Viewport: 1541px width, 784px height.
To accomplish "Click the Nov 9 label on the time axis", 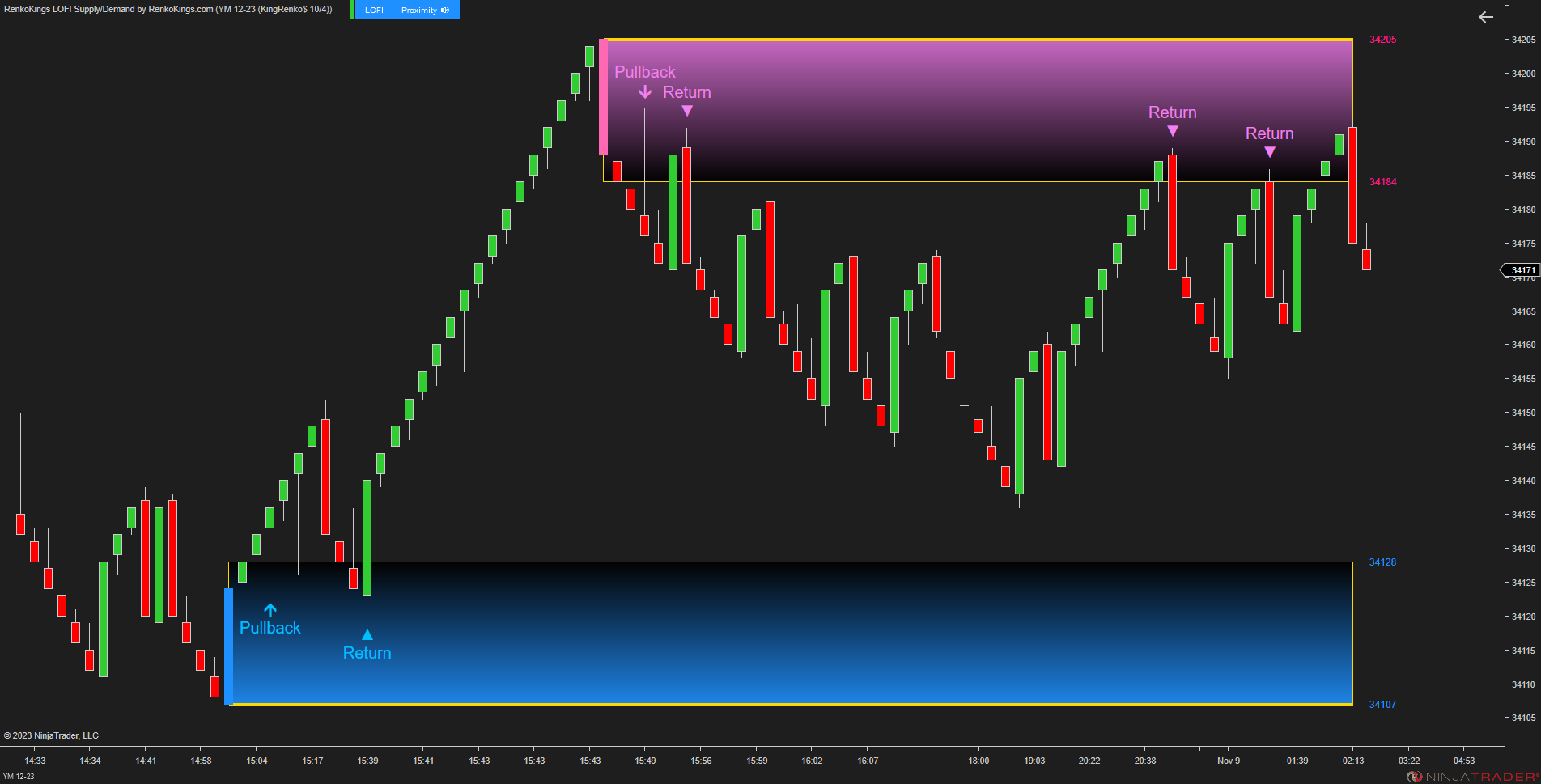I will point(1228,761).
